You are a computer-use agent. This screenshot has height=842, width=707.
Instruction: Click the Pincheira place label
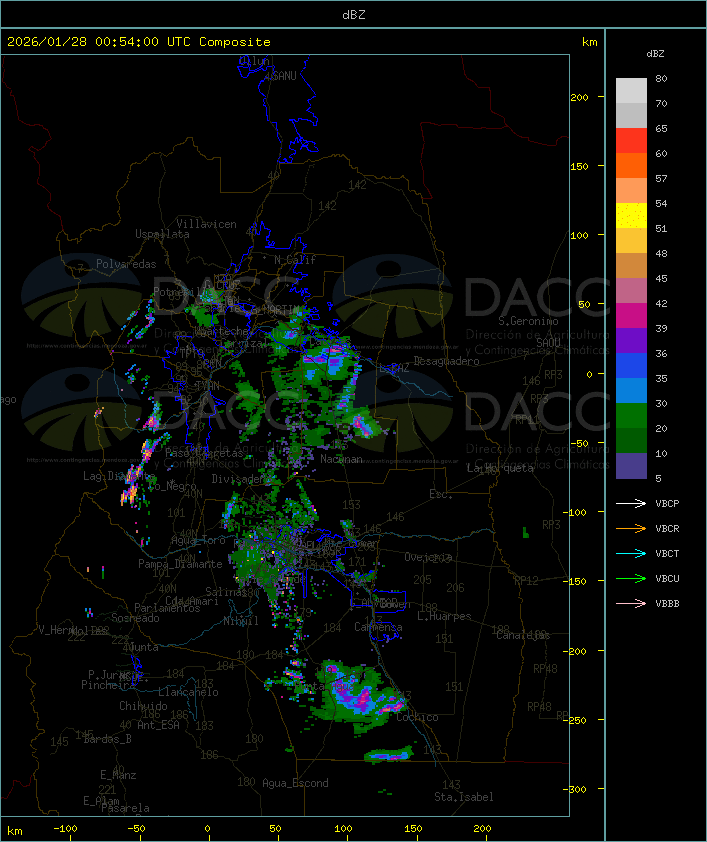click(x=108, y=685)
